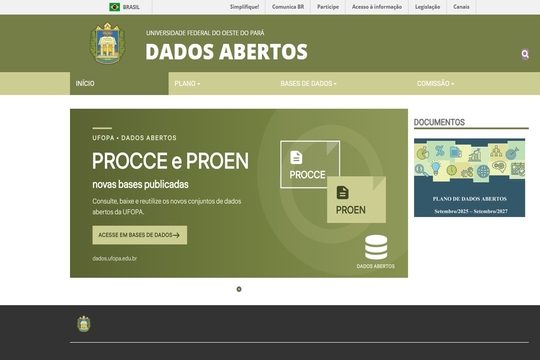Viewport: 540px width, 360px height.
Task: Click the Brazil flag icon
Action: click(114, 7)
